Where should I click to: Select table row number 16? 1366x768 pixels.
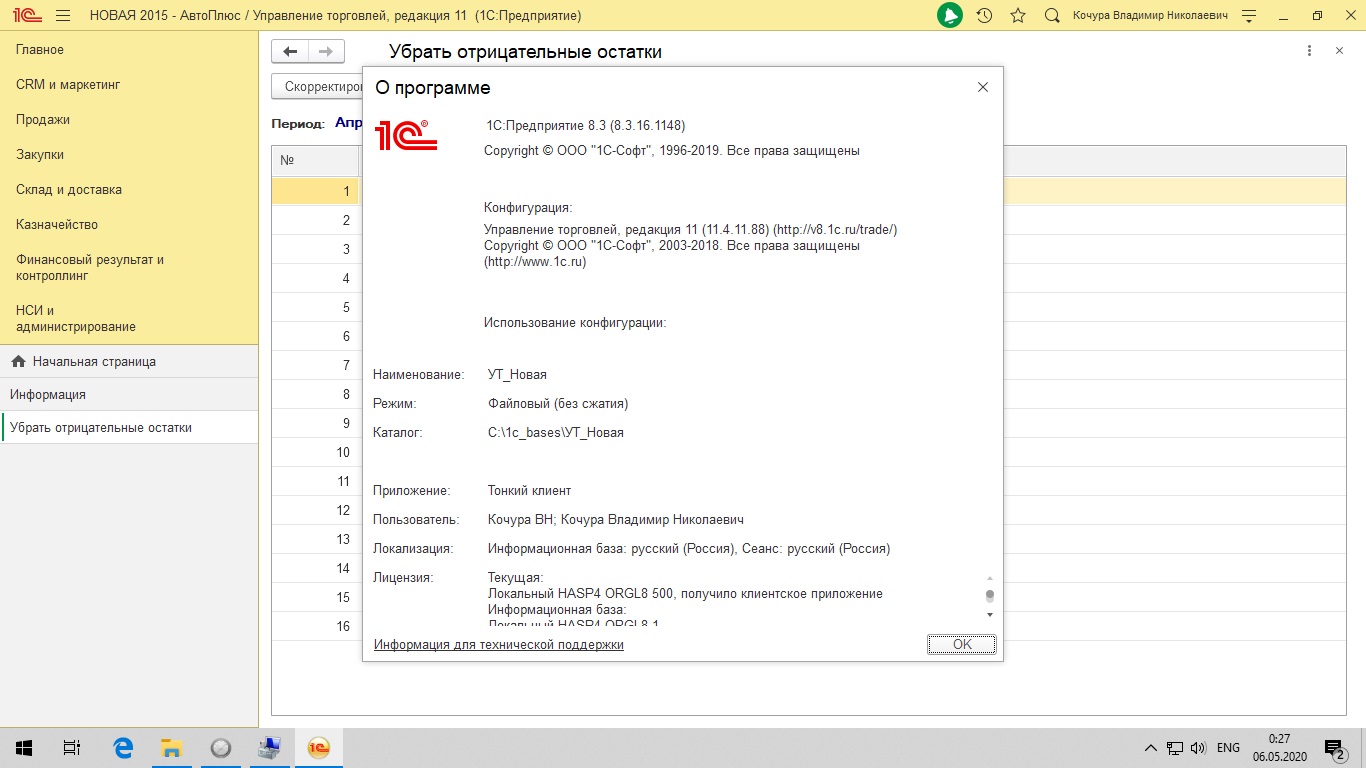(x=315, y=626)
